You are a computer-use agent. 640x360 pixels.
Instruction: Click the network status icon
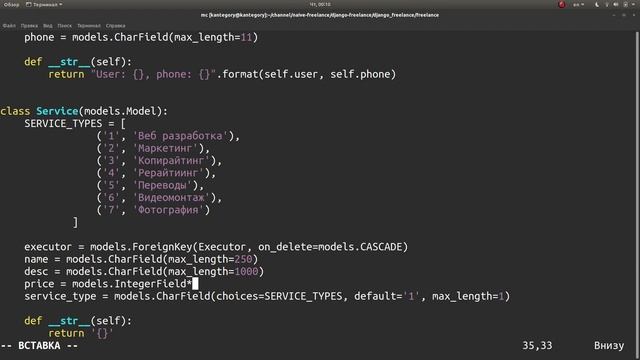[x=607, y=4]
